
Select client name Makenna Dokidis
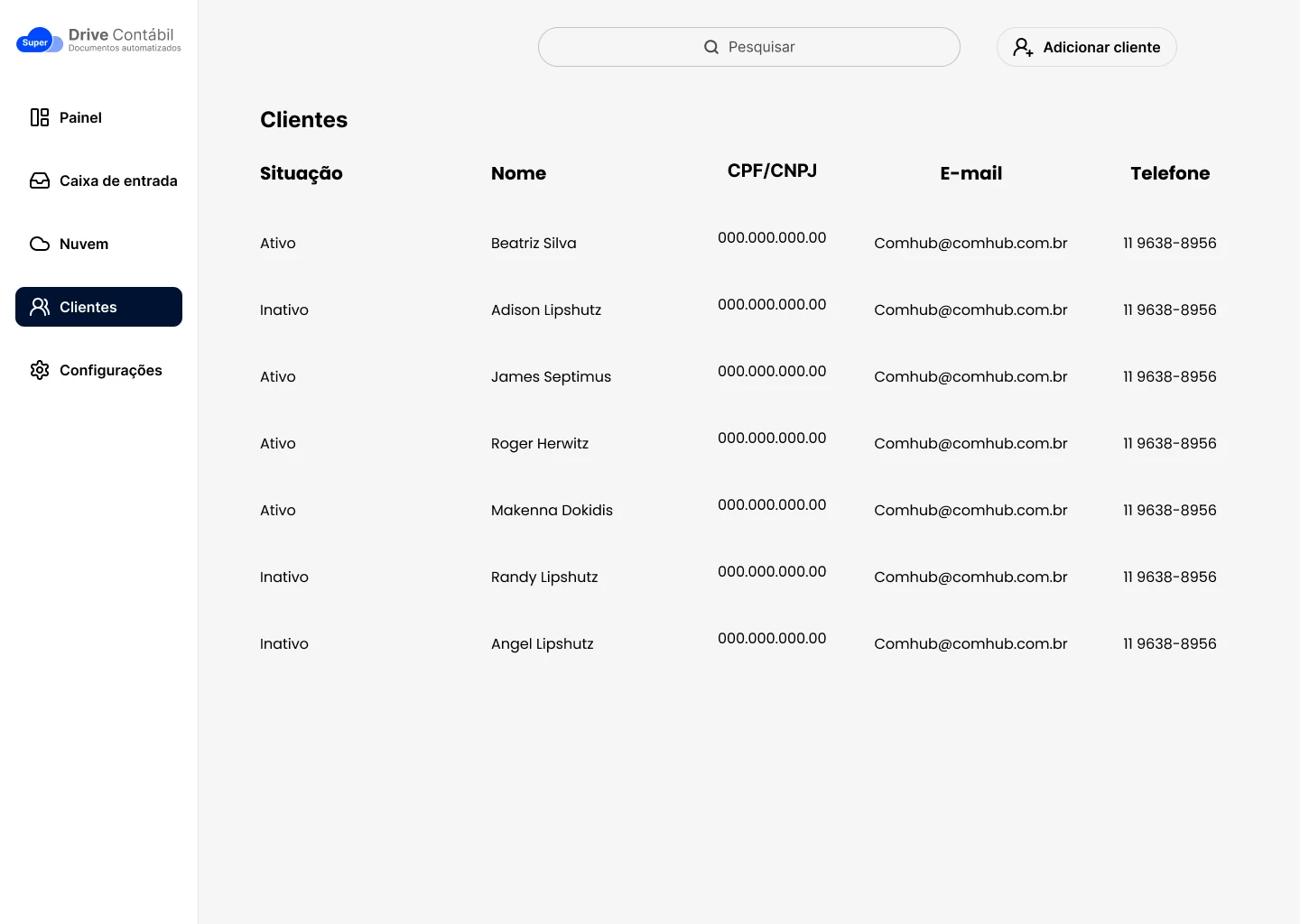click(552, 510)
